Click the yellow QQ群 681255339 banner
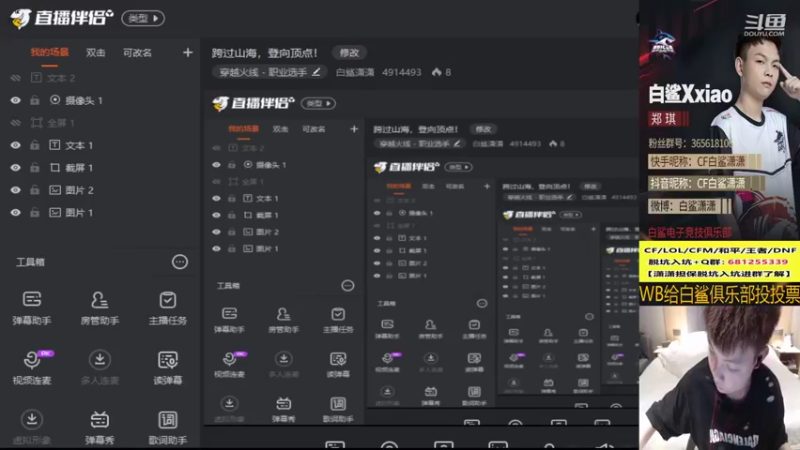 719,262
